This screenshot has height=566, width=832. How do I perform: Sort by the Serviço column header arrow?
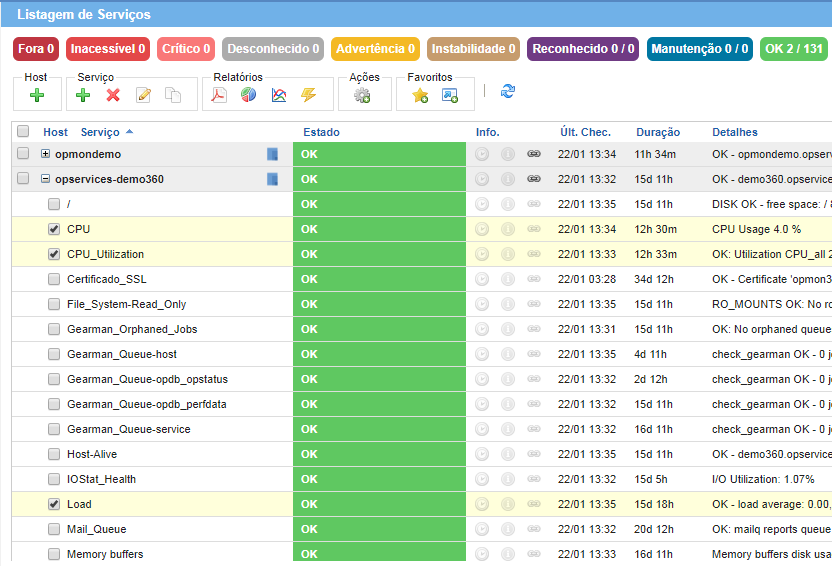click(x=129, y=132)
